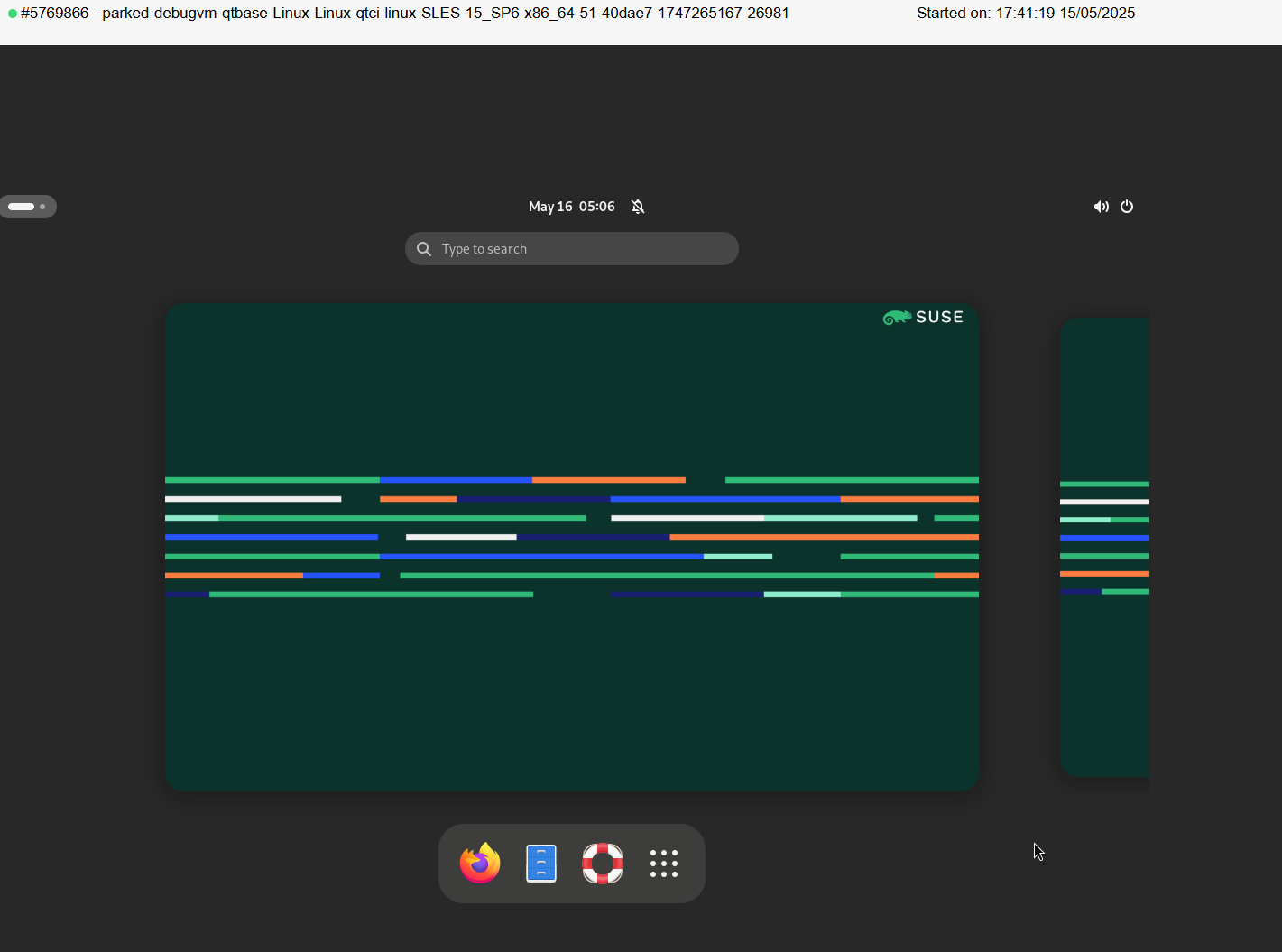The image size is (1282, 952).
Task: Click the green VM status dot
Action: coord(13,14)
